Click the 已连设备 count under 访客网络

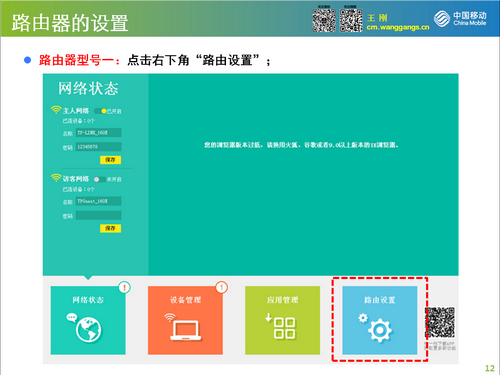[x=79, y=189]
